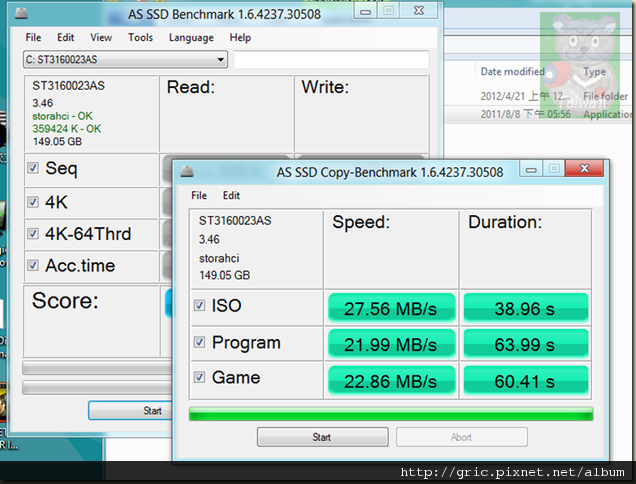Toggle the Acc.time checkbox
Viewport: 636px width, 484px height.
pos(33,265)
